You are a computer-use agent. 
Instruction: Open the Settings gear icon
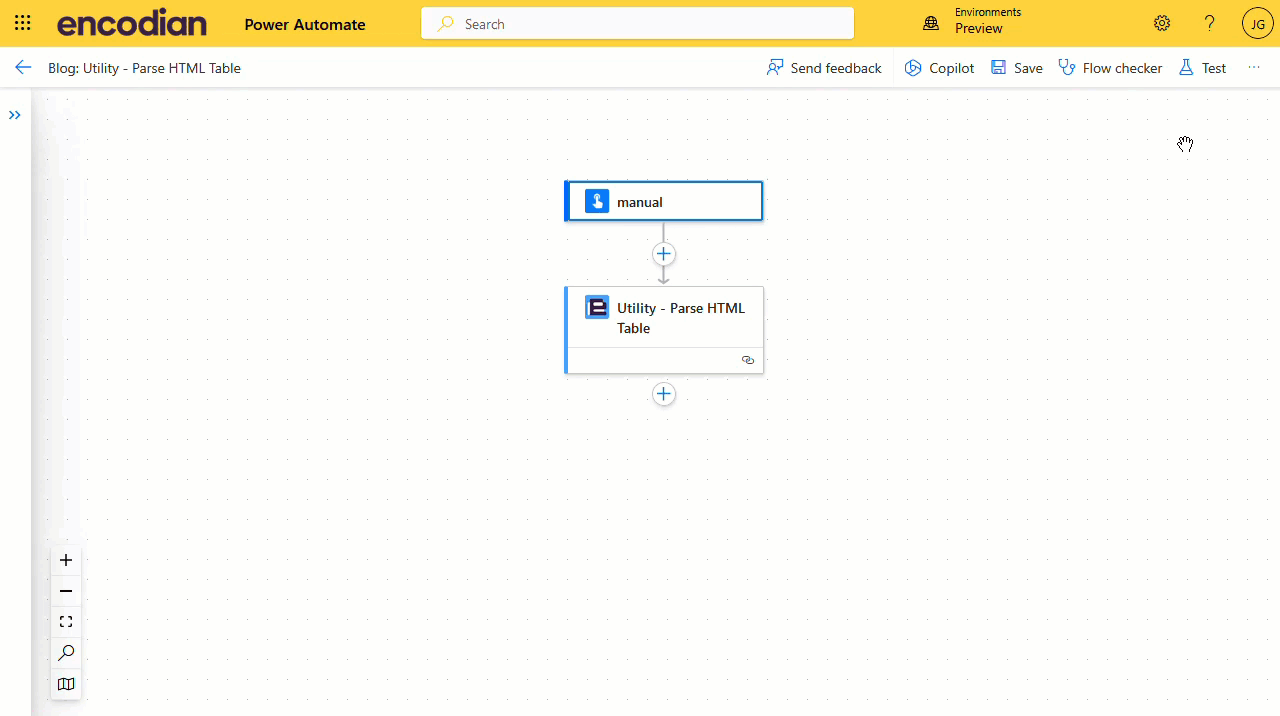tap(1162, 23)
